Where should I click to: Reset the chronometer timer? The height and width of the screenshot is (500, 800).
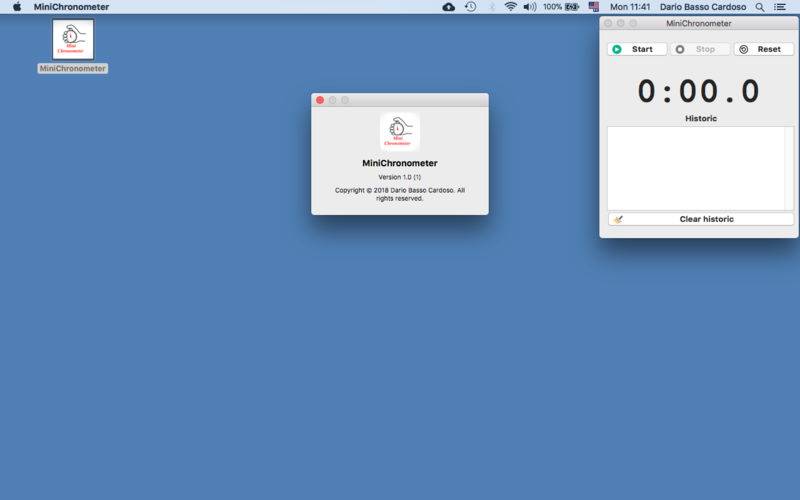click(x=764, y=49)
